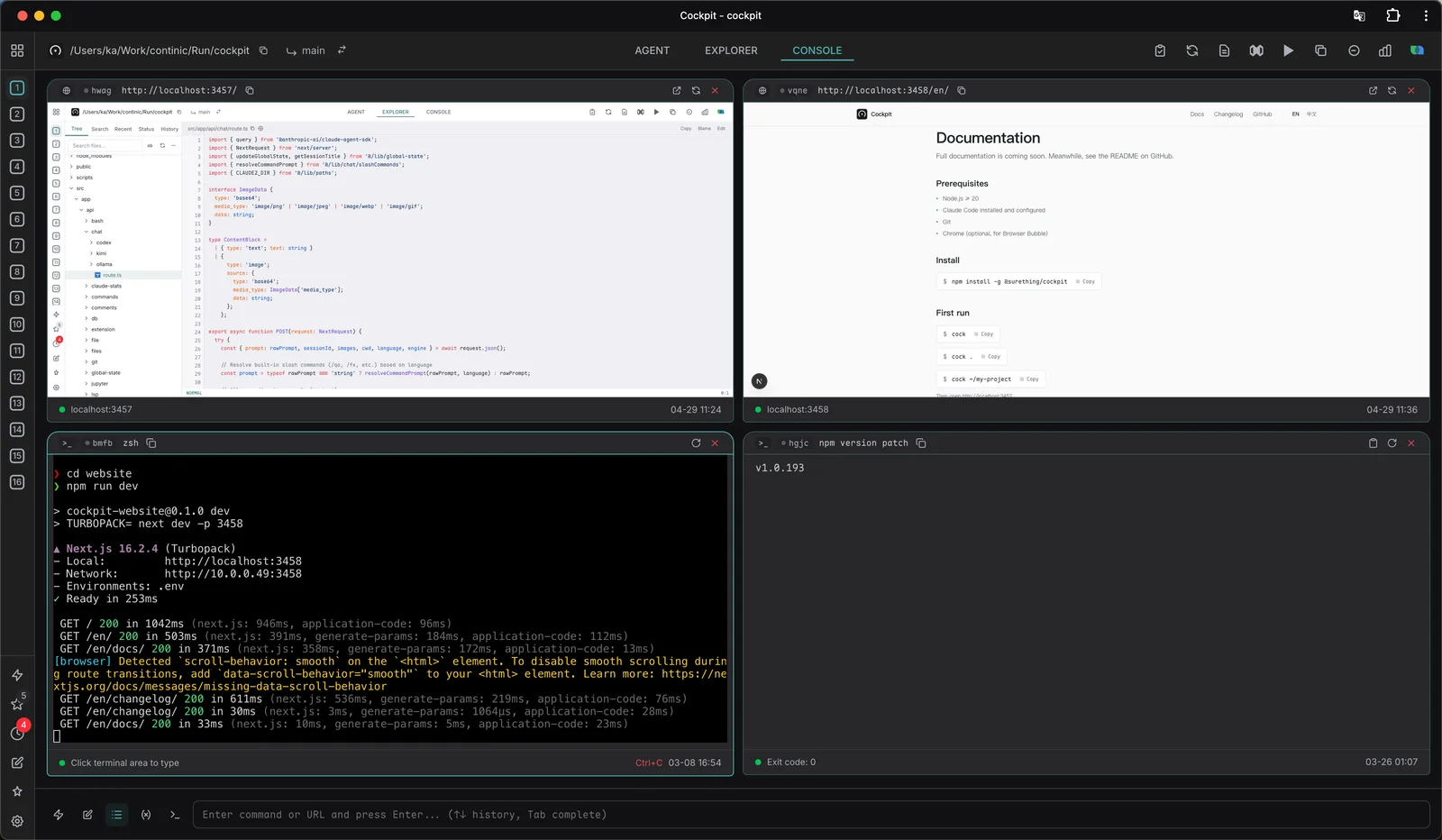Image resolution: width=1442 pixels, height=840 pixels.
Task: Click the play run icon in top toolbar
Action: [1288, 50]
